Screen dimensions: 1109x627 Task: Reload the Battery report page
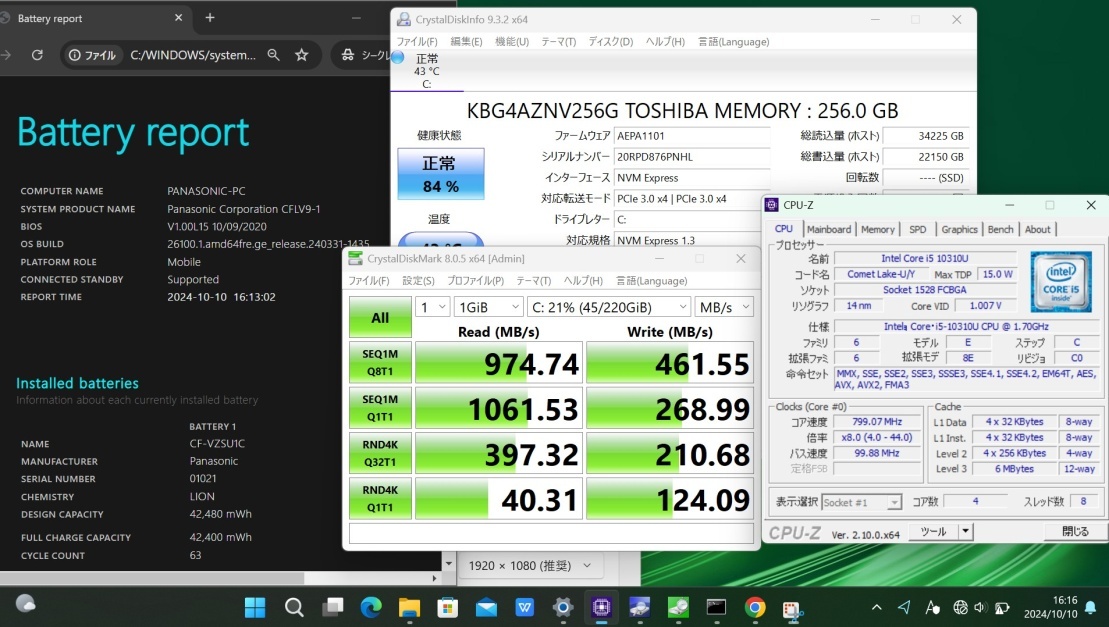[37, 54]
